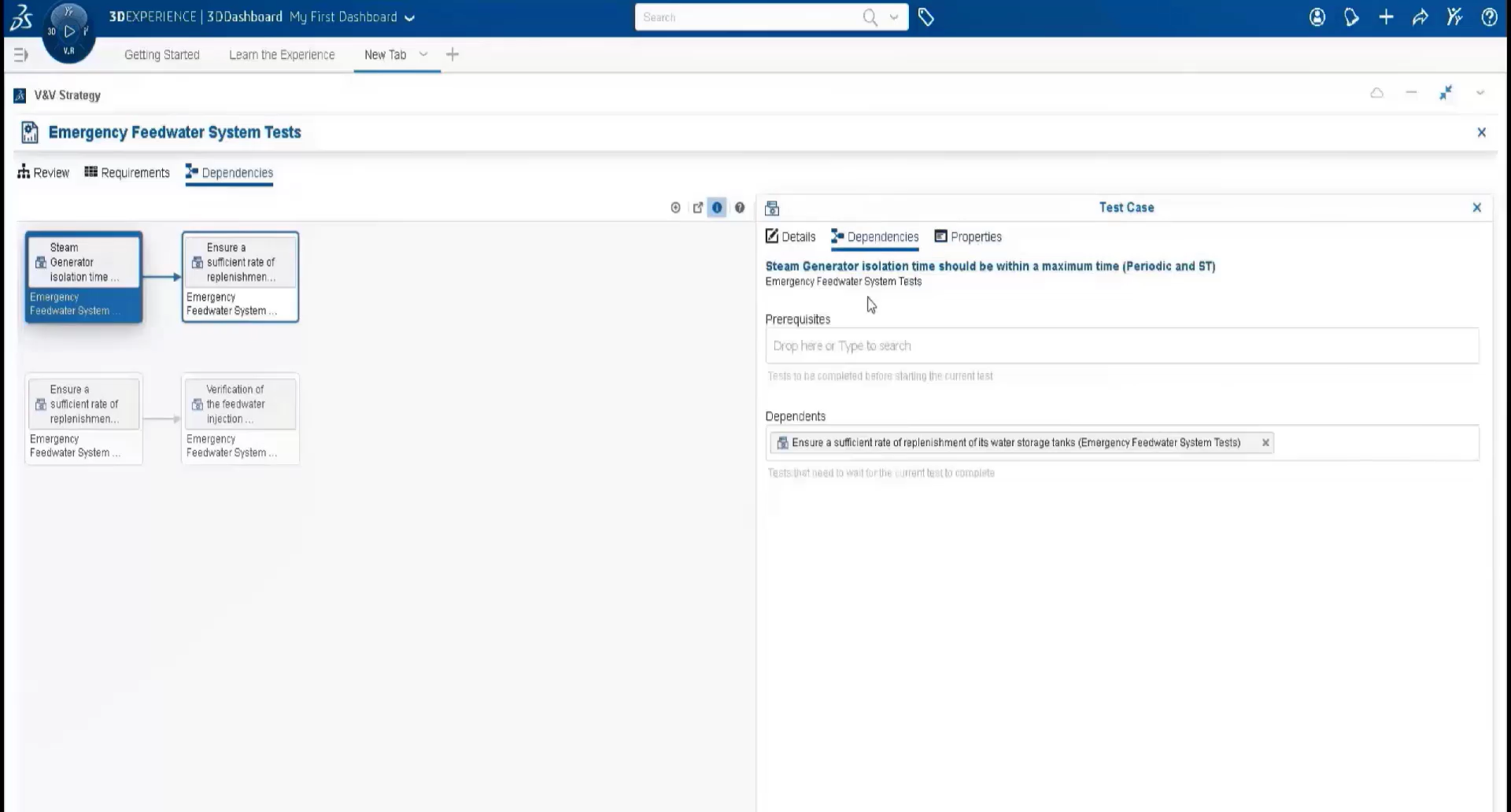Viewport: 1511px width, 812px height.
Task: Switch to the Learn the Experience tab
Action: click(x=282, y=54)
